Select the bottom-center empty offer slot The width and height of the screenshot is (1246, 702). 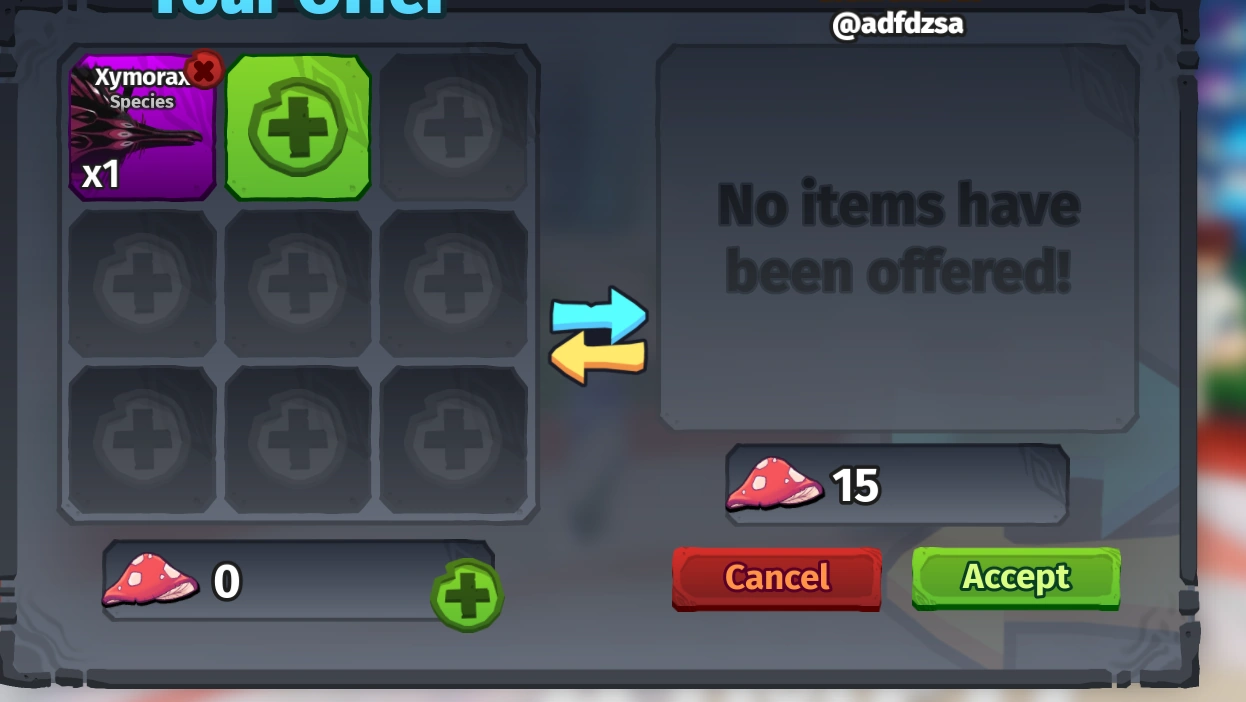click(298, 439)
